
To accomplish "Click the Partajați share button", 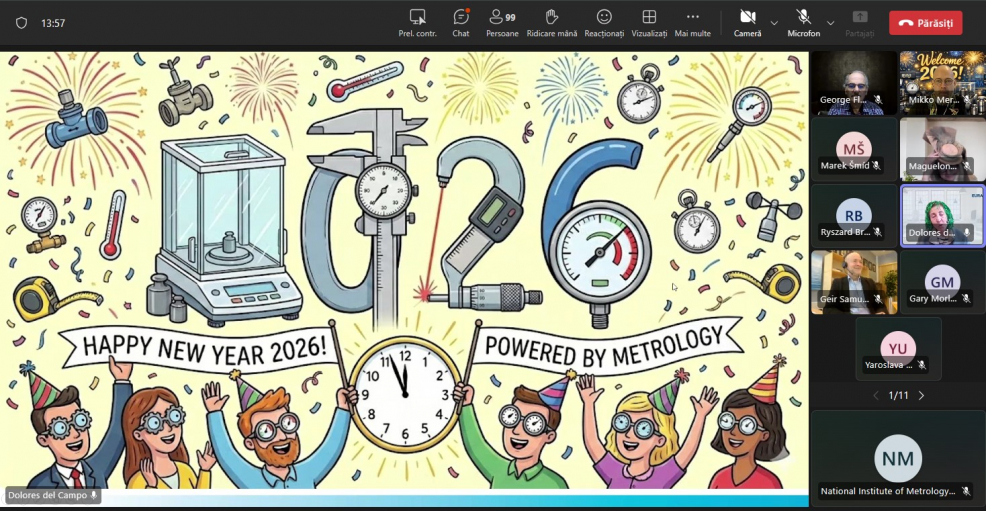I will (860, 23).
